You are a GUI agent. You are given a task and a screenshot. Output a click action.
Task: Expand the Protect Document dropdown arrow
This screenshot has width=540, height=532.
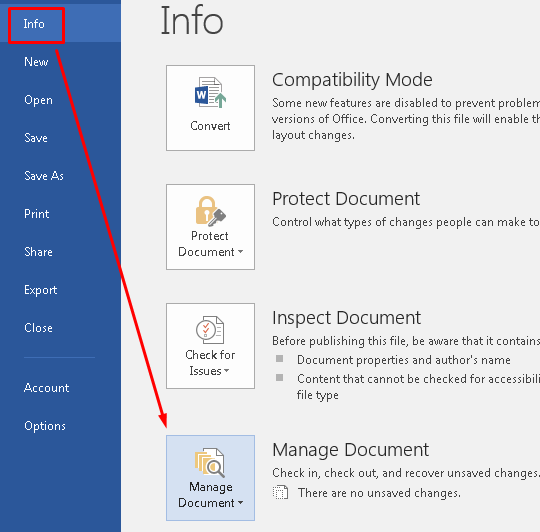240,252
